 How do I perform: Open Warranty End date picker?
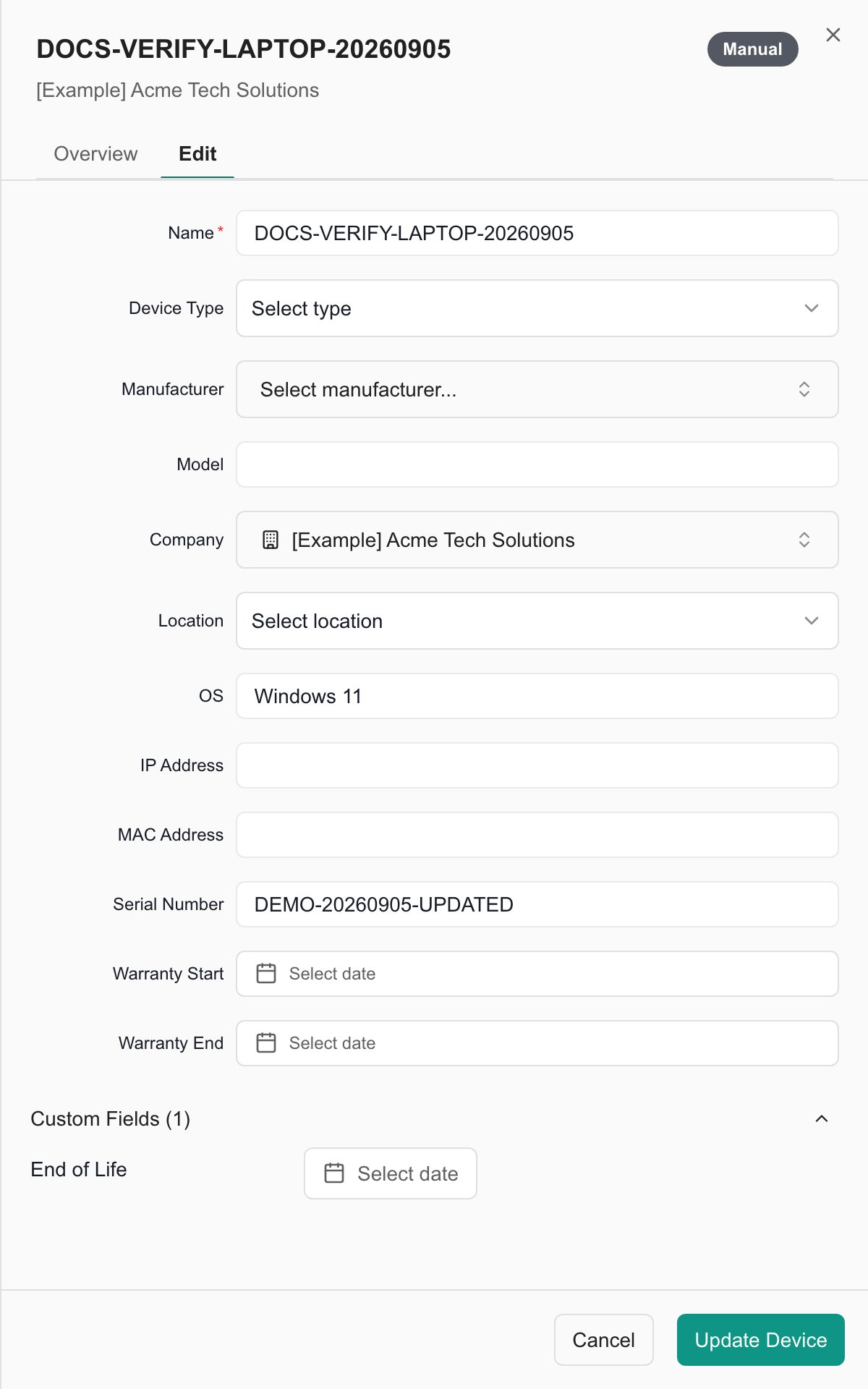537,1043
